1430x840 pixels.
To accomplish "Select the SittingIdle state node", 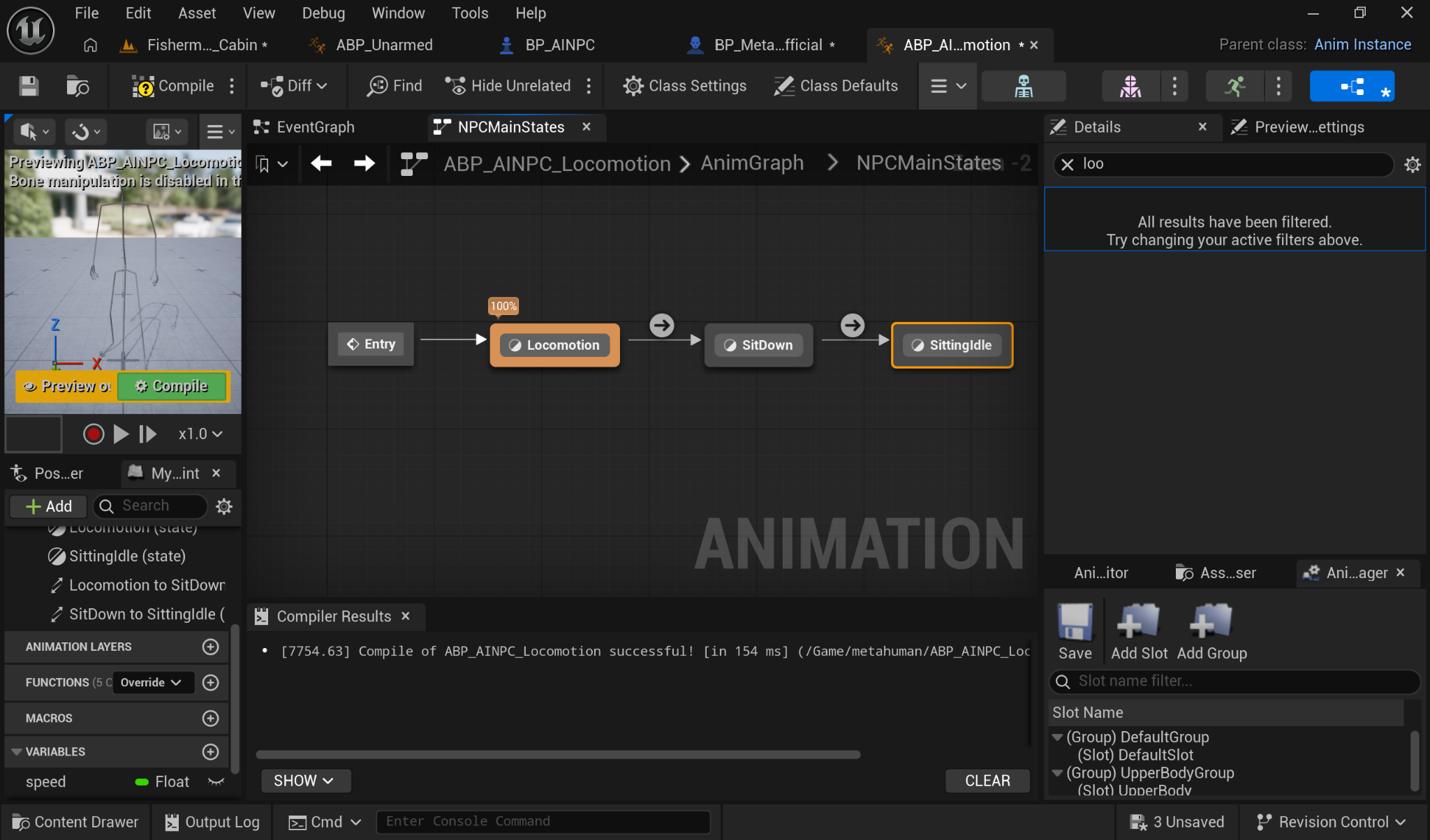I will point(952,345).
